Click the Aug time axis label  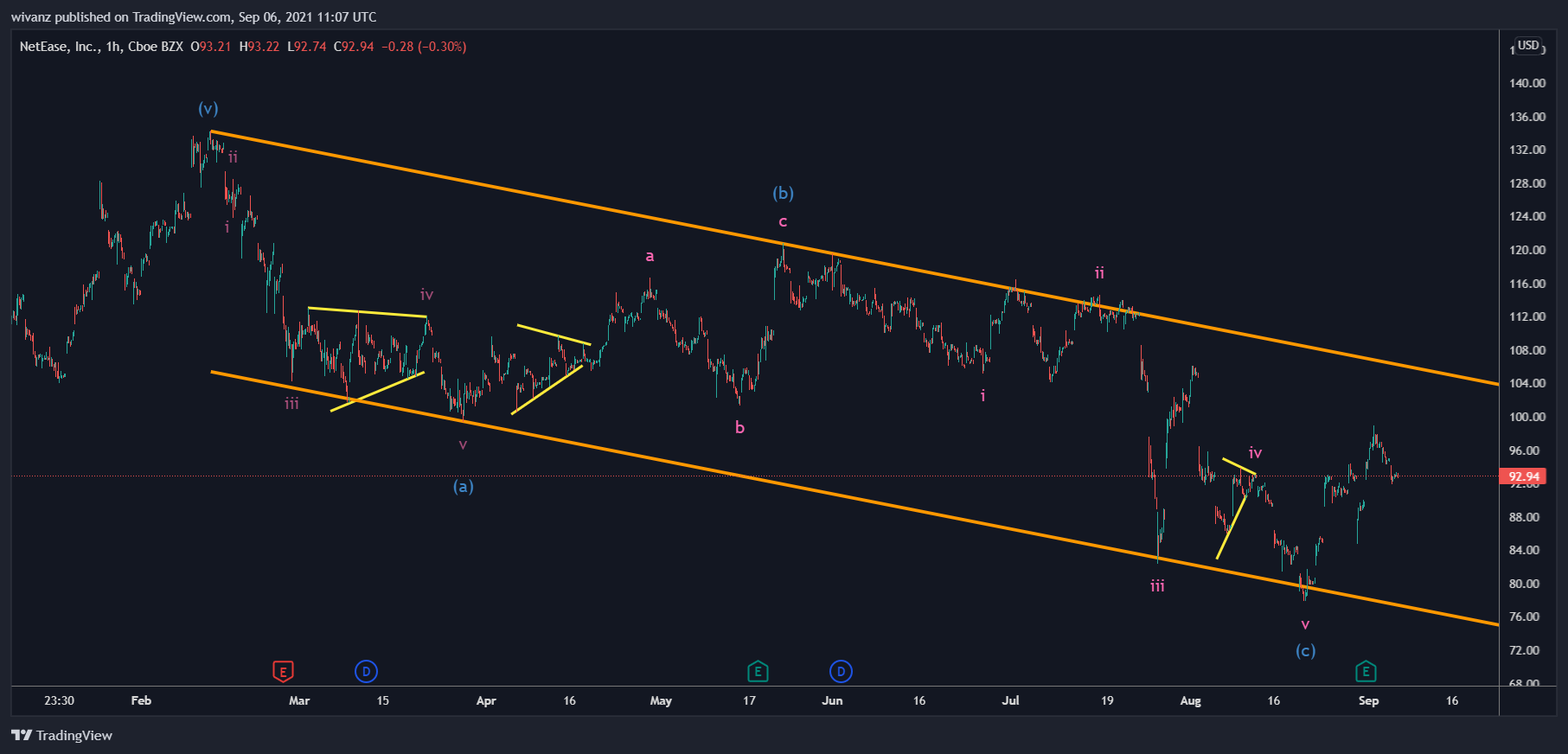coord(1190,700)
